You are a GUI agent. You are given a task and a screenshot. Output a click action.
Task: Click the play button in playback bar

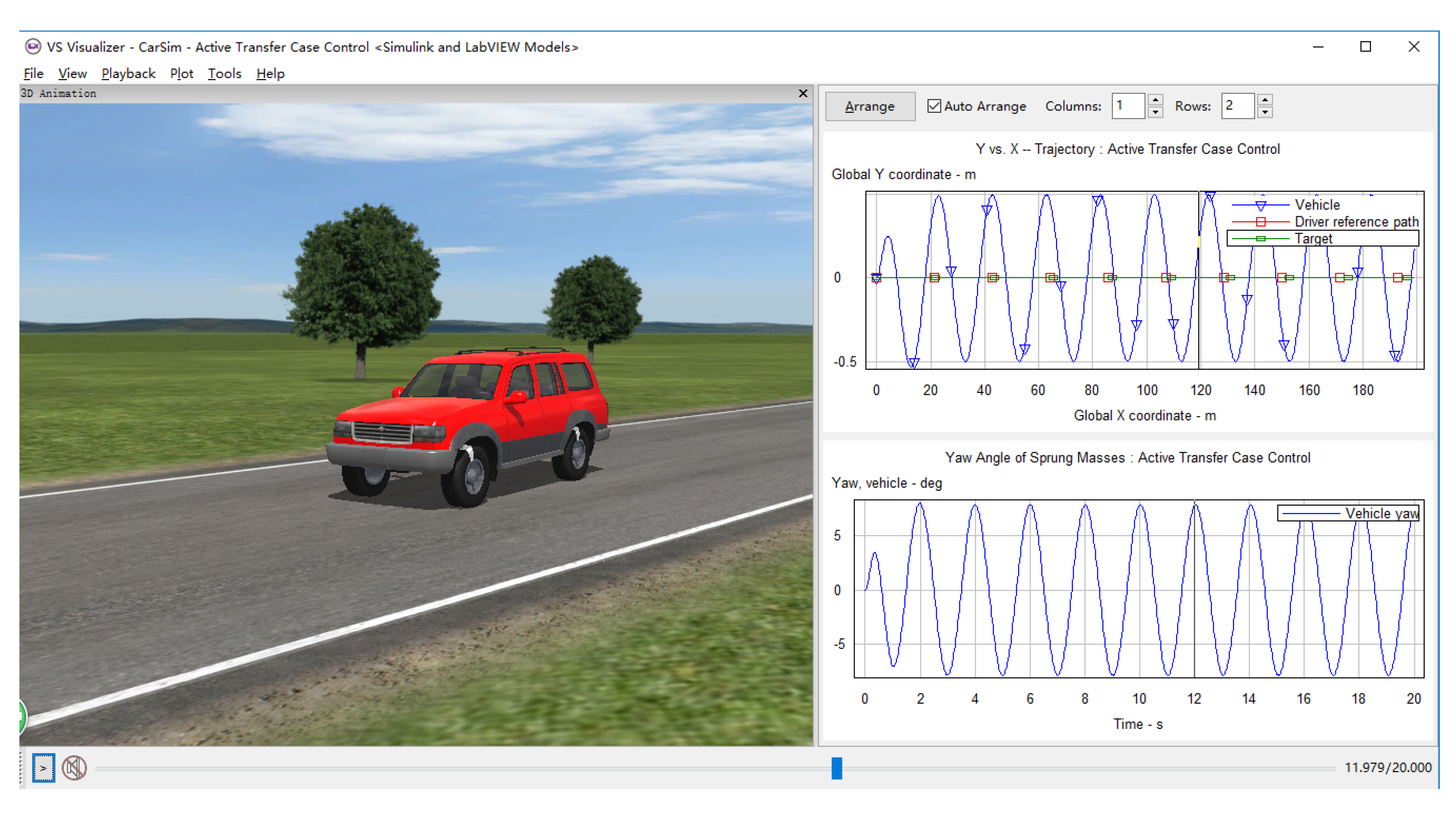click(x=43, y=768)
